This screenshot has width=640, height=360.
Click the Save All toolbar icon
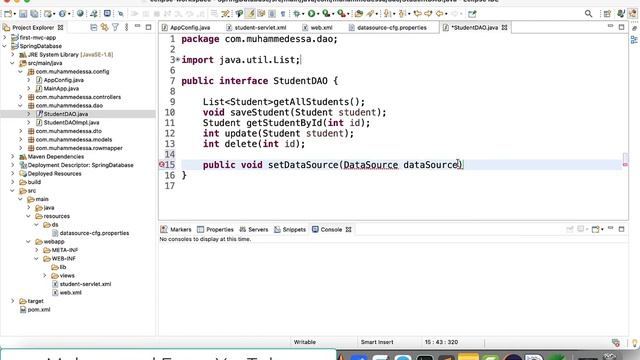click(x=34, y=14)
